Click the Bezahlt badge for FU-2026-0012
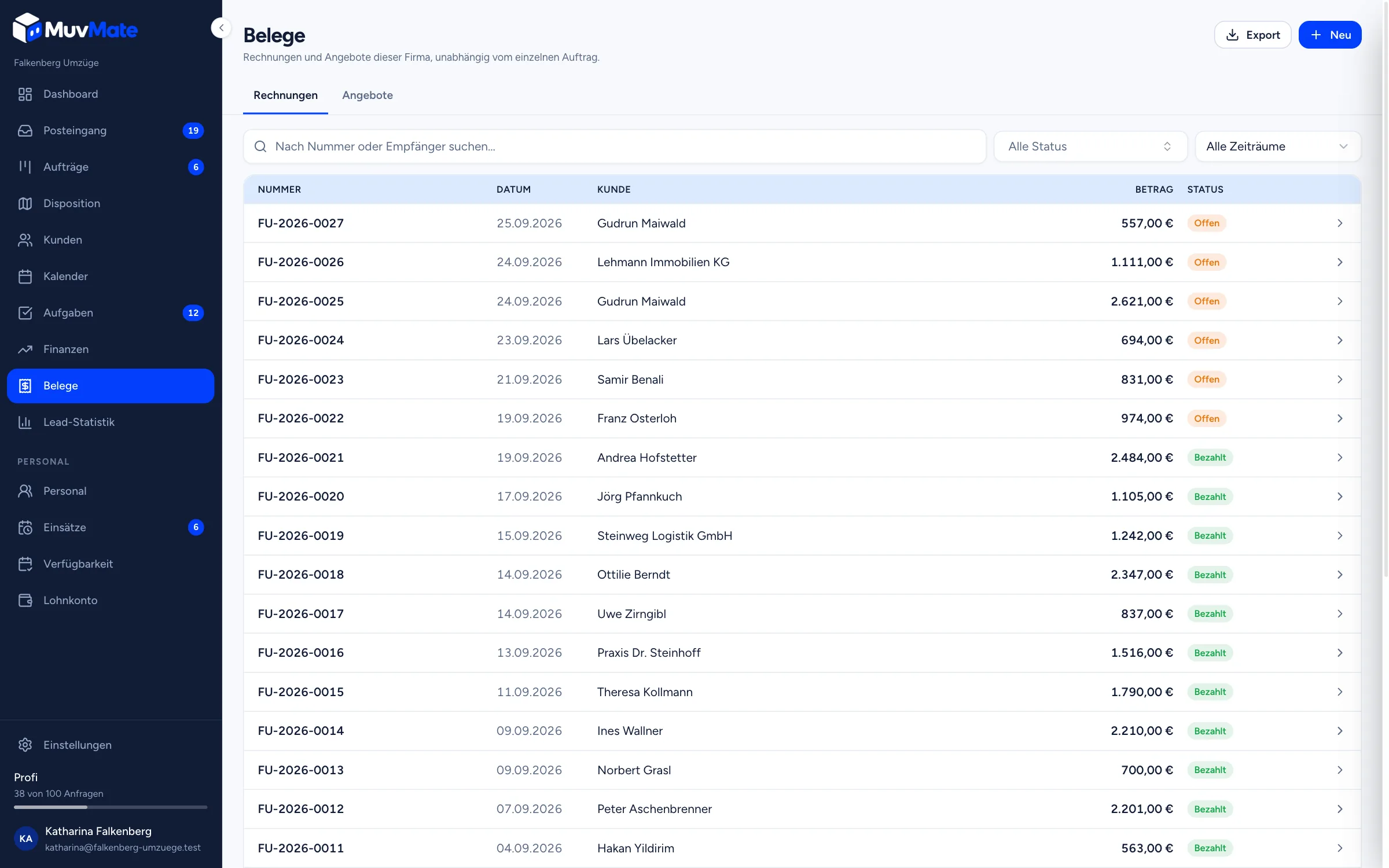The height and width of the screenshot is (868, 1389). click(1210, 809)
